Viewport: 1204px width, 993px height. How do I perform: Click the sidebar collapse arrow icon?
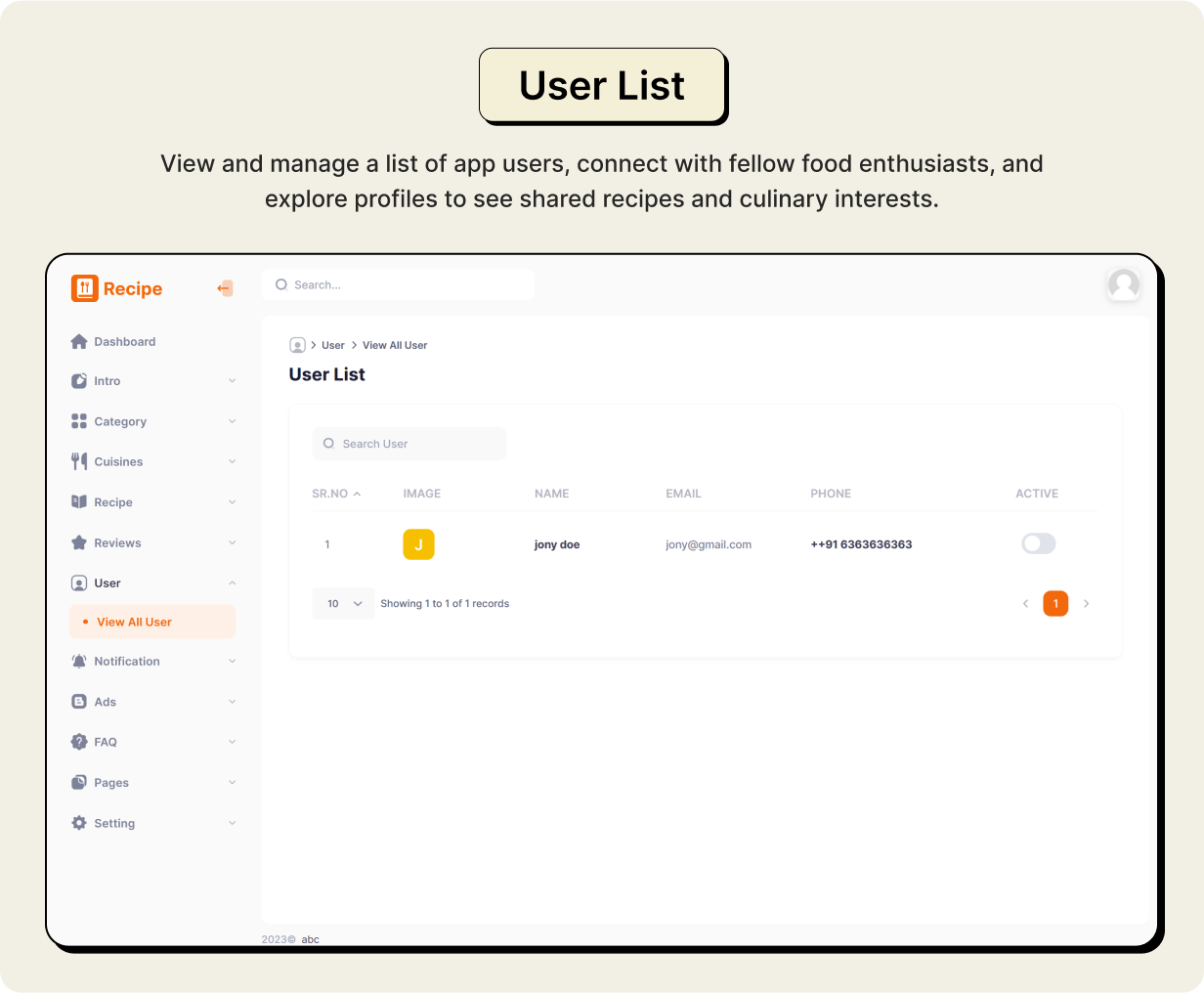(x=225, y=288)
